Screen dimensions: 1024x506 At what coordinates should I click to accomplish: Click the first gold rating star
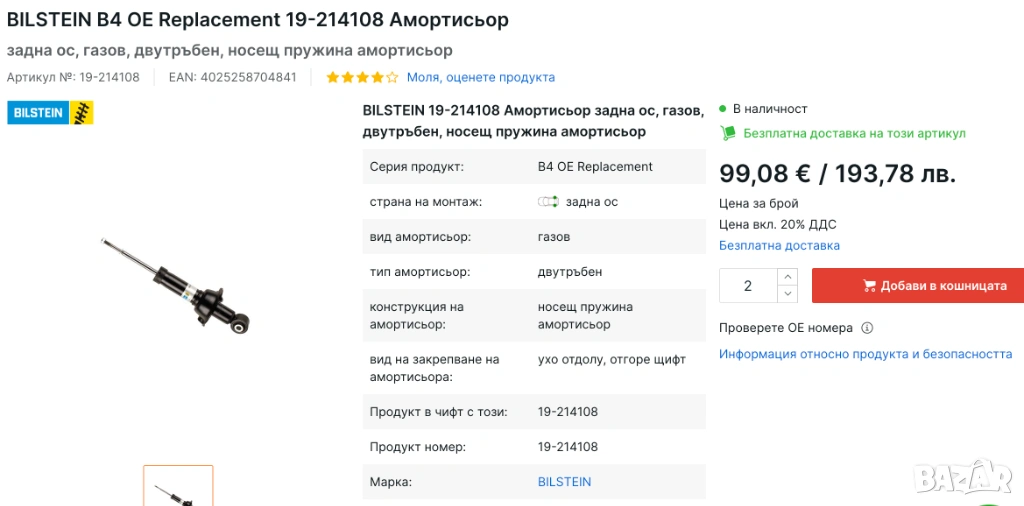[x=333, y=78]
